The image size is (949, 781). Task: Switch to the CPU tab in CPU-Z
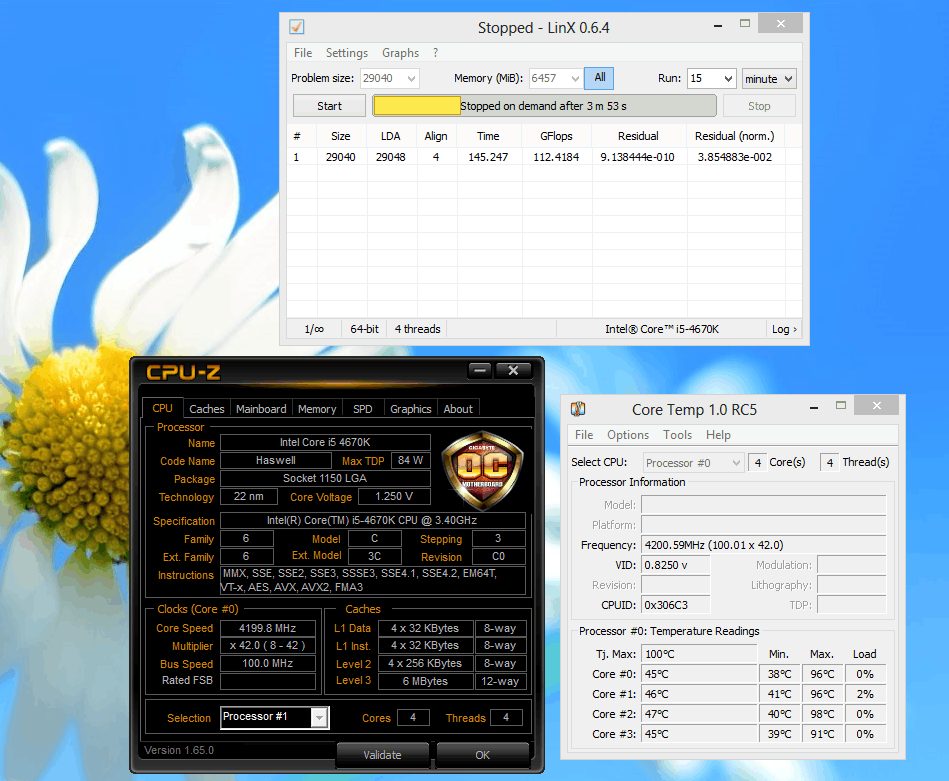coord(162,408)
